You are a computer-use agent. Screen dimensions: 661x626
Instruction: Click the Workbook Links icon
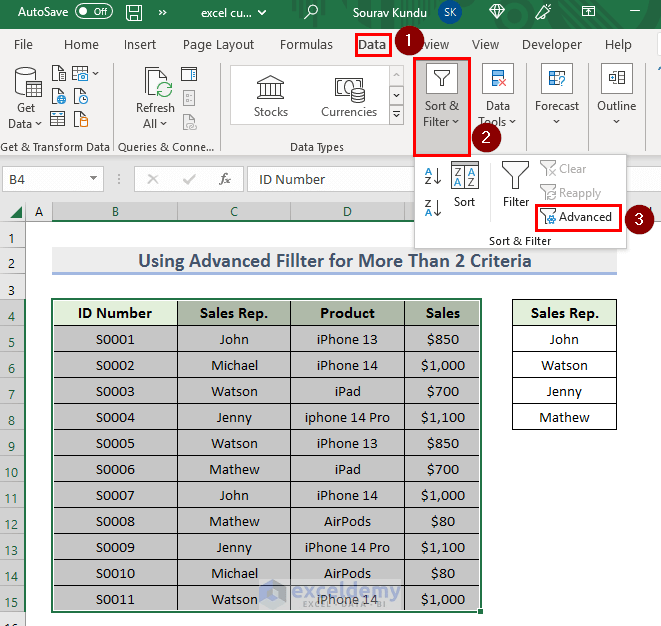pyautogui.click(x=190, y=123)
